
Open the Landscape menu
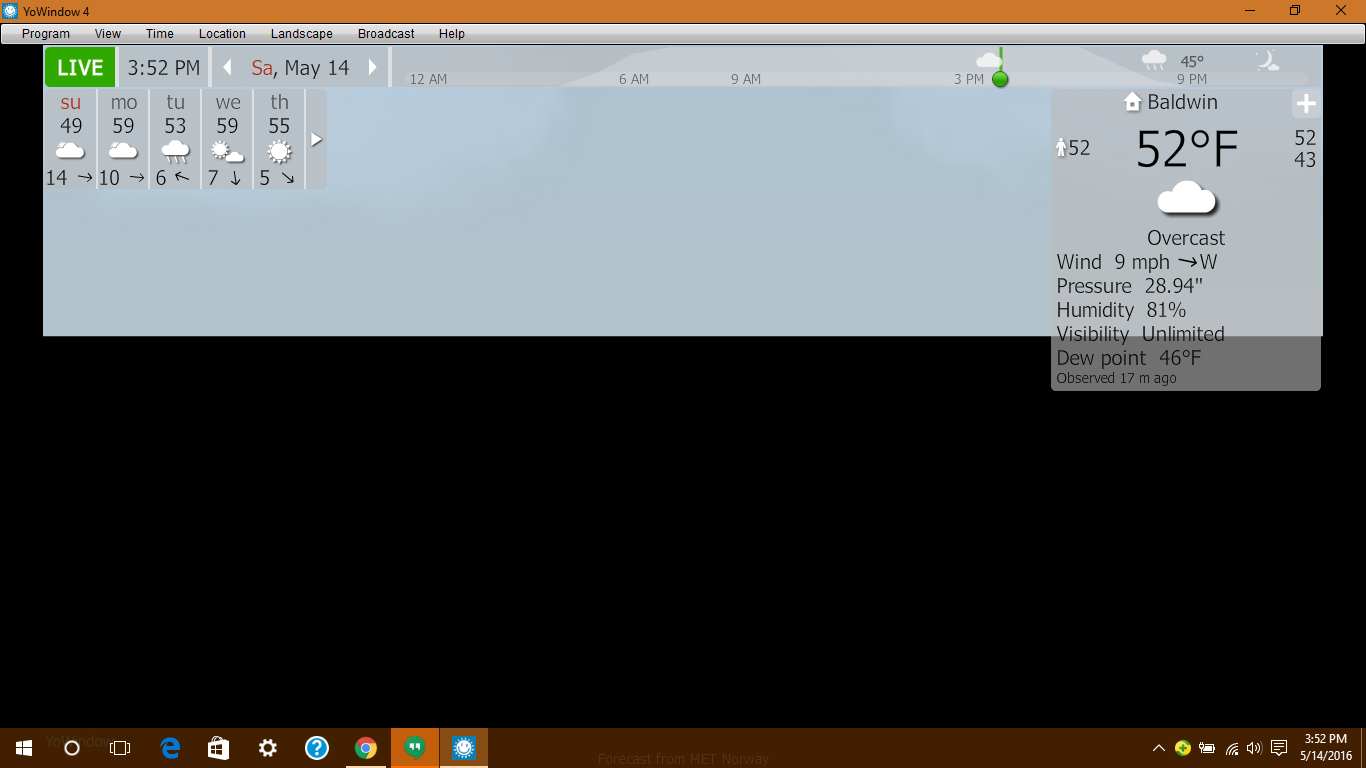point(301,34)
